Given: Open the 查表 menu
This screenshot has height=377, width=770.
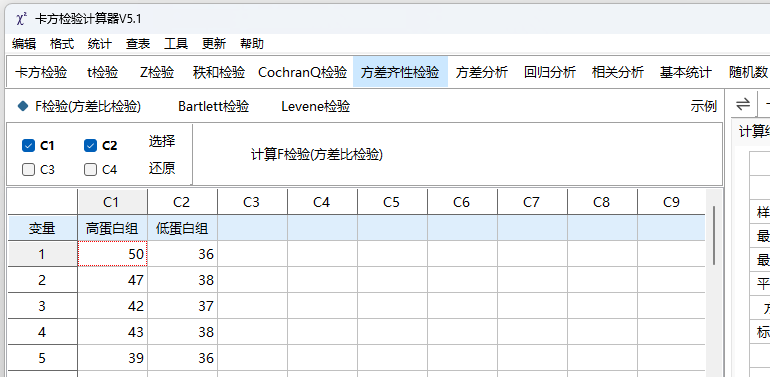Looking at the screenshot, I should 138,44.
